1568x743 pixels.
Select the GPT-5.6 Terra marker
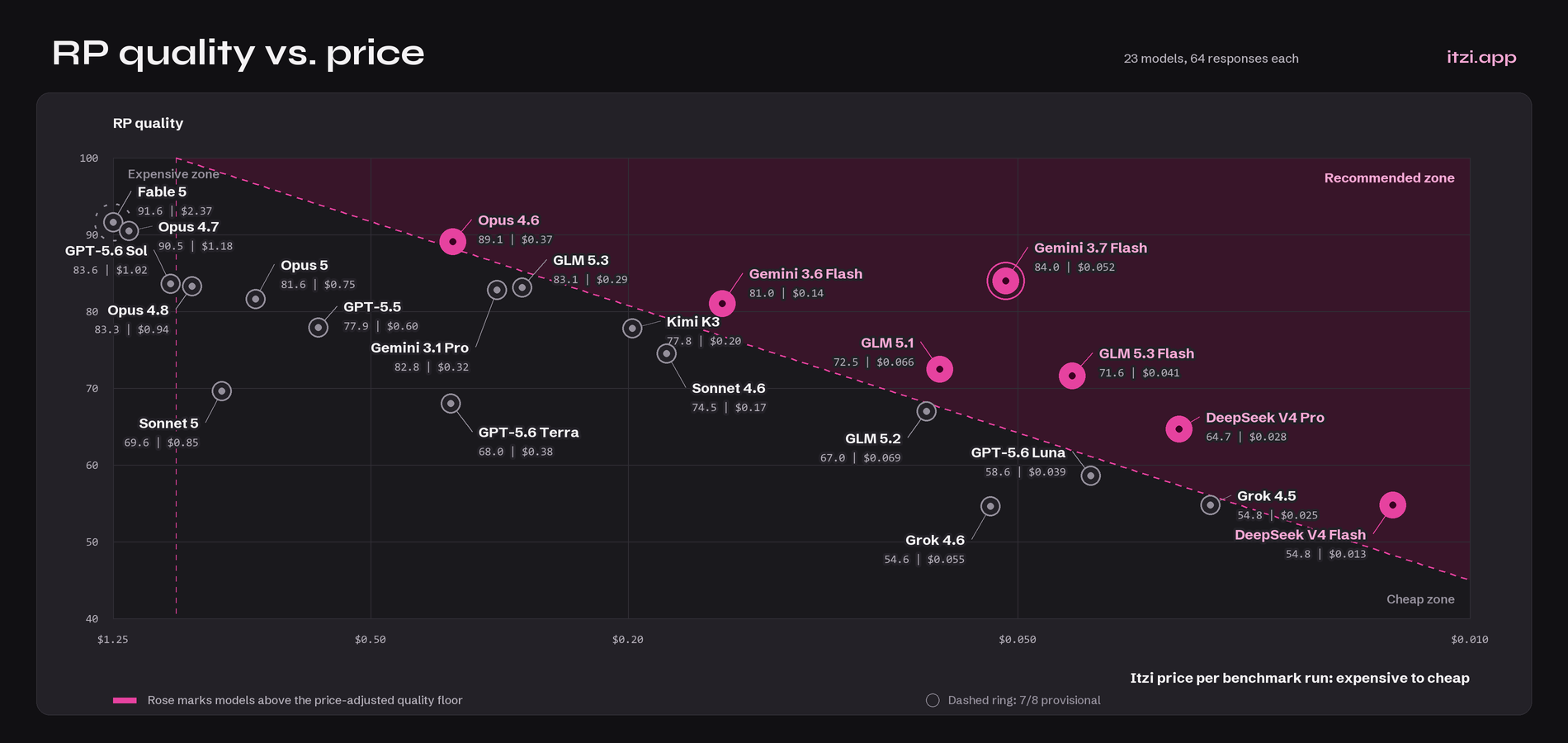tap(451, 404)
